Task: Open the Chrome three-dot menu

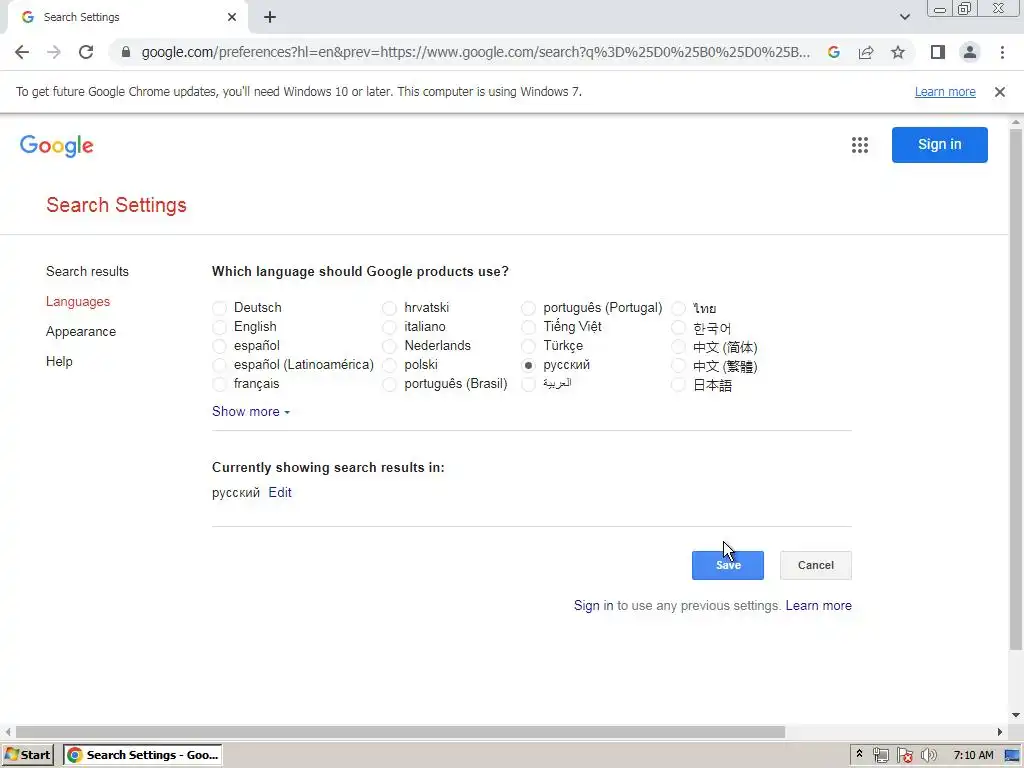Action: click(1002, 52)
